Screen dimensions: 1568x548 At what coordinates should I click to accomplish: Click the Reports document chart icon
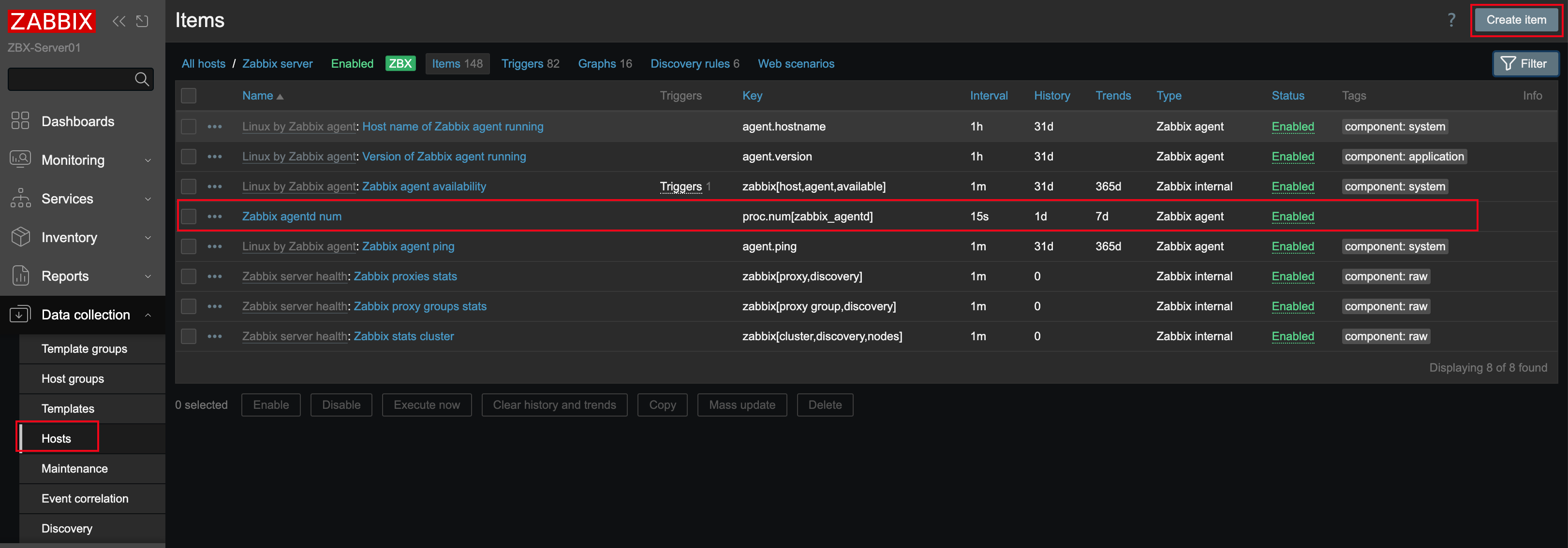[20, 275]
